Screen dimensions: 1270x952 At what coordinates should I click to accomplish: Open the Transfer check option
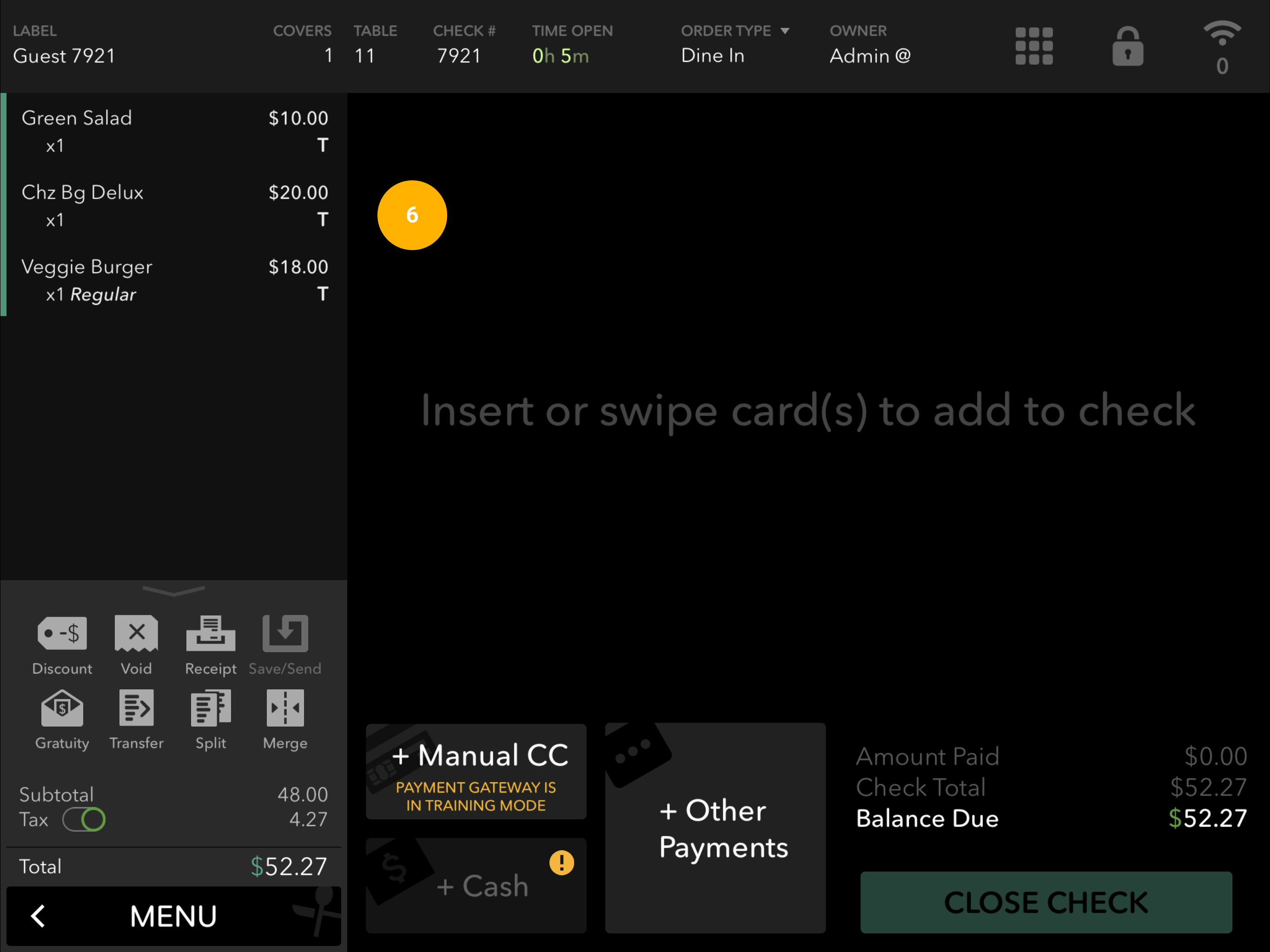[136, 720]
